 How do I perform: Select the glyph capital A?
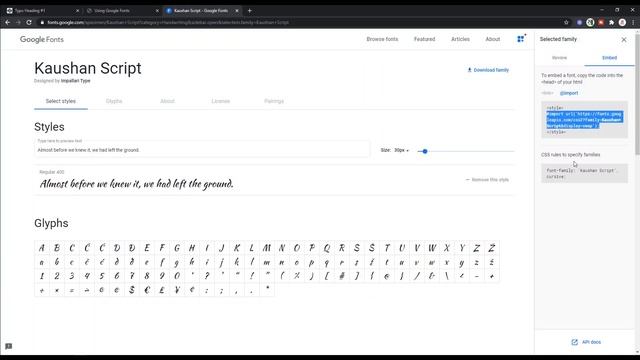point(42,248)
